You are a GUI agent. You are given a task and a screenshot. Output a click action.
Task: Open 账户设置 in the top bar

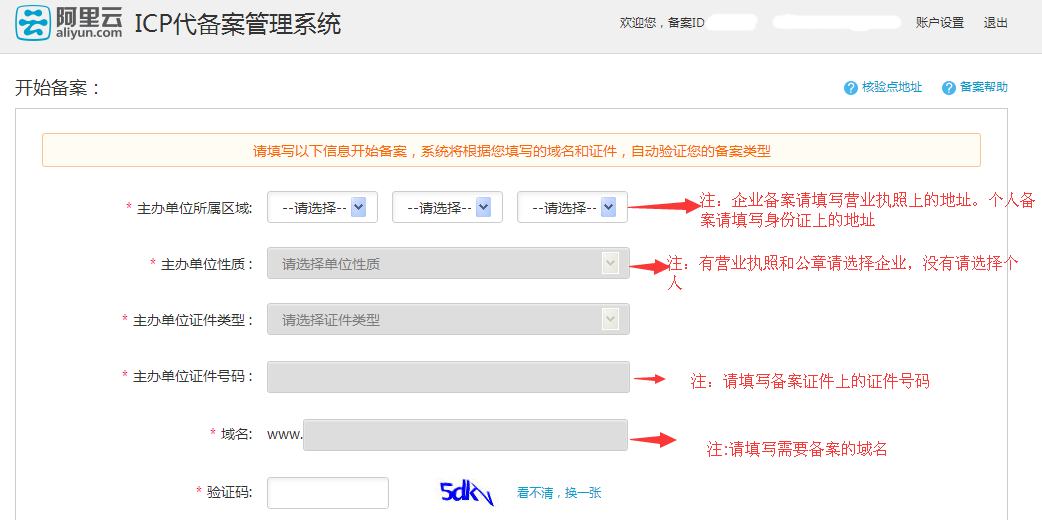pos(939,23)
